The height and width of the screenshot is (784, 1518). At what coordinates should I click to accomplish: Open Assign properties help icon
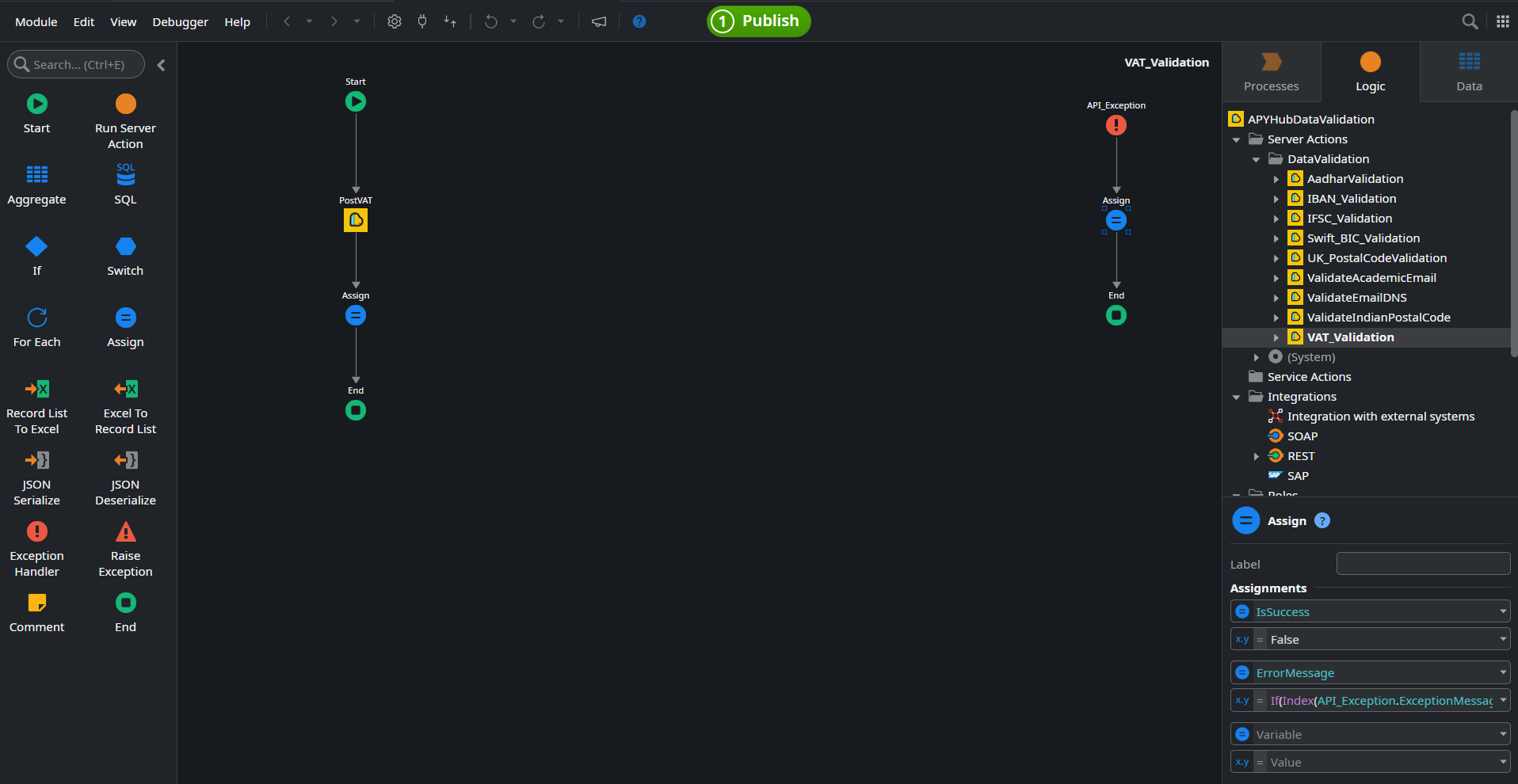tap(1322, 520)
